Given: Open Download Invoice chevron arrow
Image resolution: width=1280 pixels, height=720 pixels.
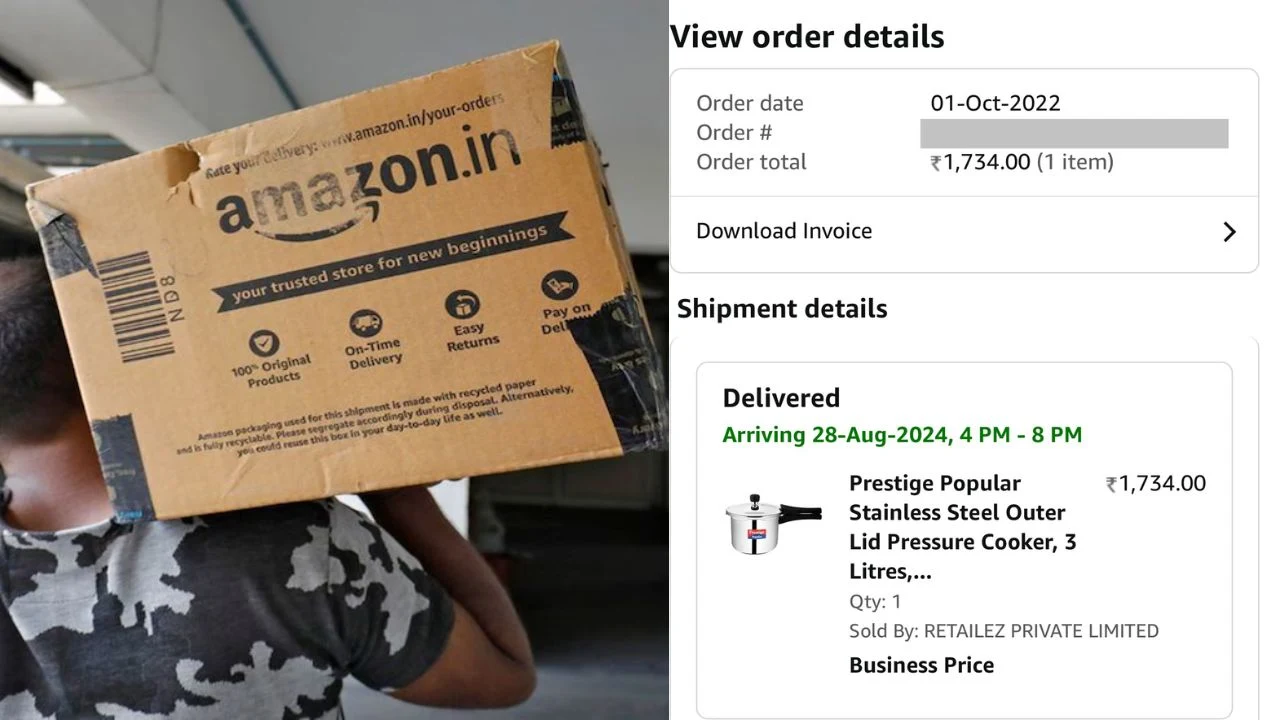Looking at the screenshot, I should click(x=1229, y=232).
